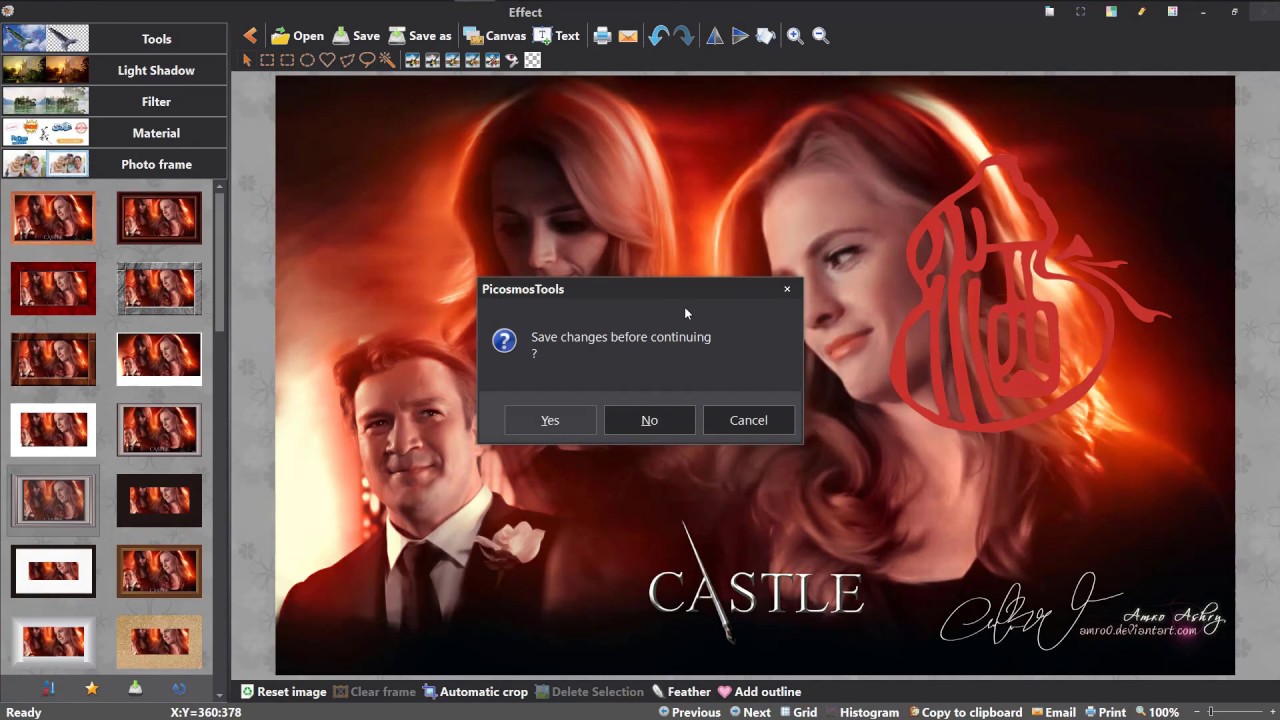Rotate the image using rotate icon

(766, 36)
